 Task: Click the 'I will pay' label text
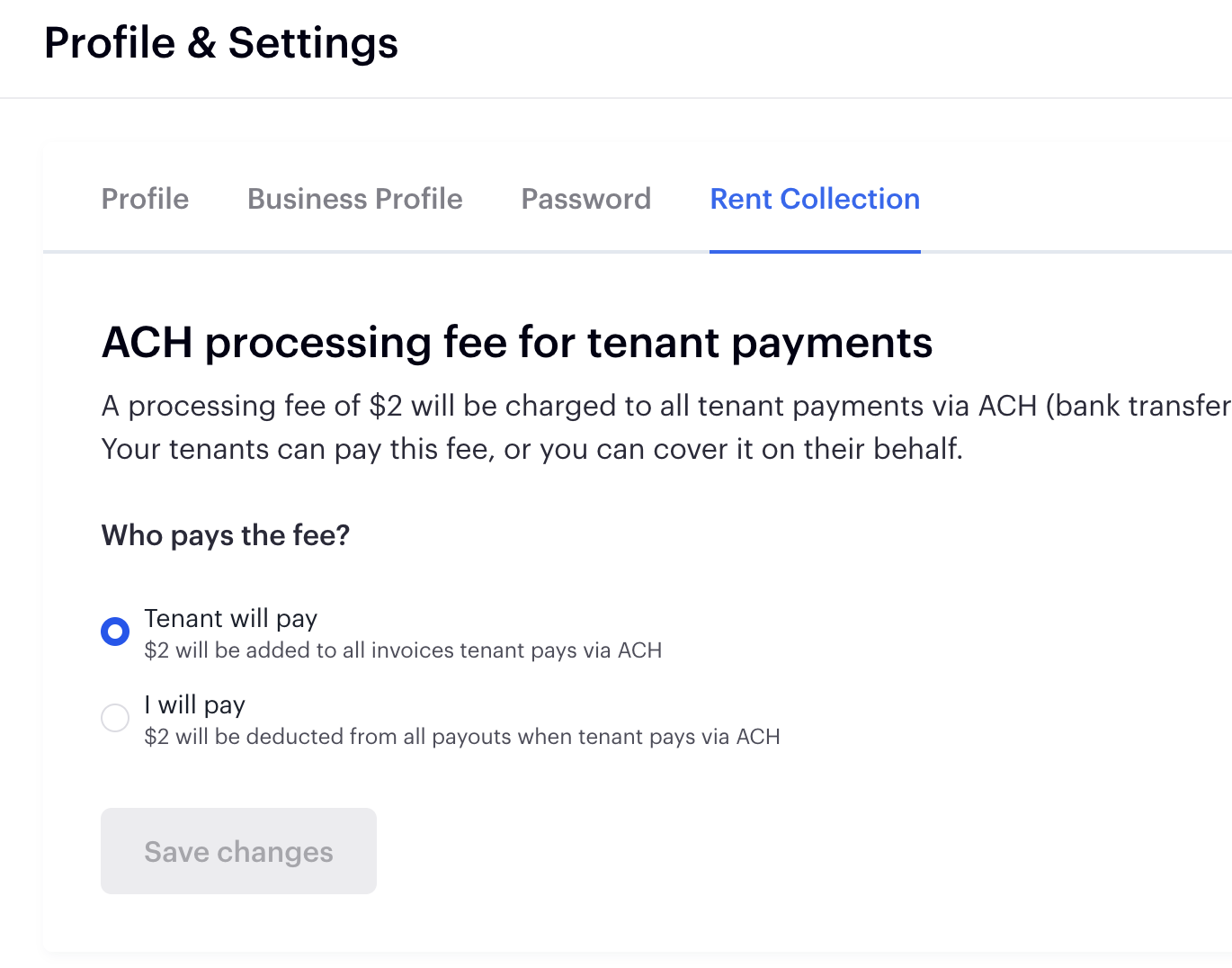pyautogui.click(x=194, y=705)
